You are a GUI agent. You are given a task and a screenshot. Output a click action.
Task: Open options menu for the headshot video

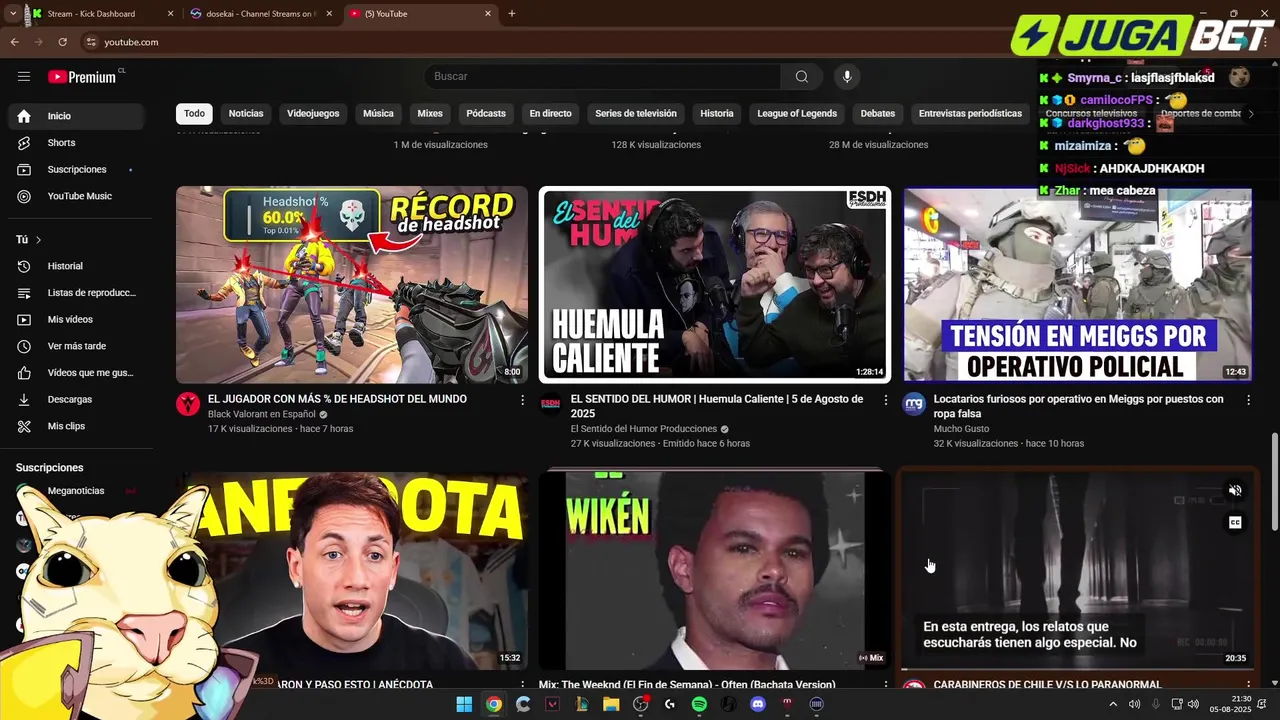[x=522, y=400]
